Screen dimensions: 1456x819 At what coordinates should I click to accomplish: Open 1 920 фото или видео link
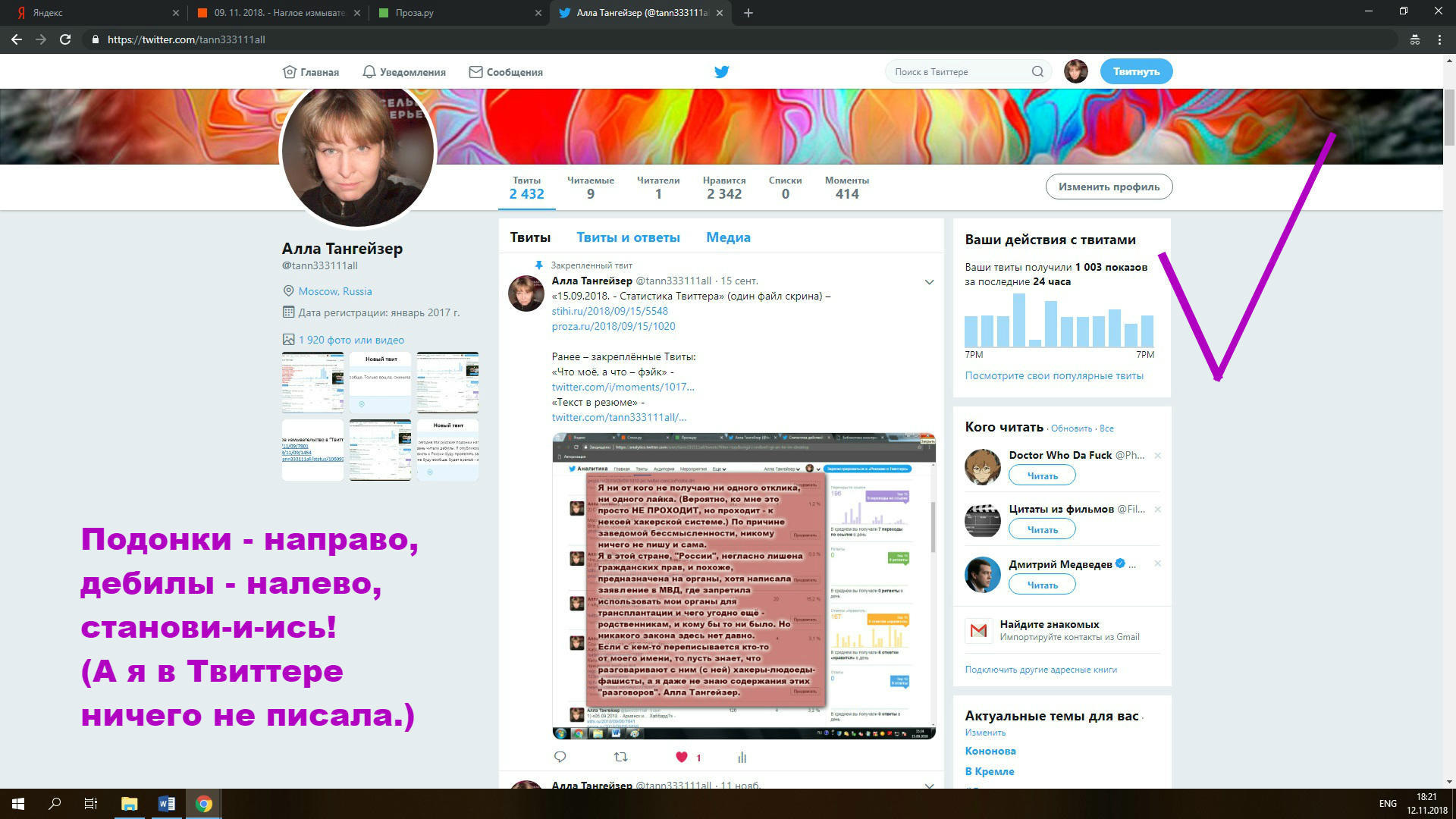coord(351,340)
